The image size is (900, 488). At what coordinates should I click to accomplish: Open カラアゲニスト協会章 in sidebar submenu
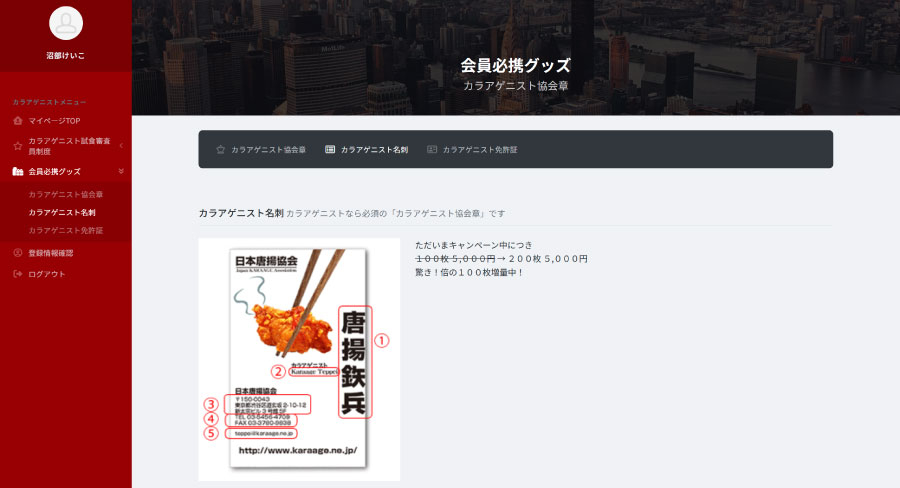click(66, 194)
